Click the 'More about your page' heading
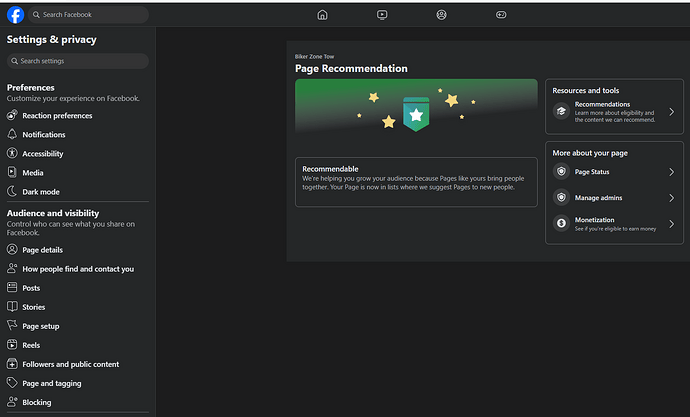 coord(590,153)
